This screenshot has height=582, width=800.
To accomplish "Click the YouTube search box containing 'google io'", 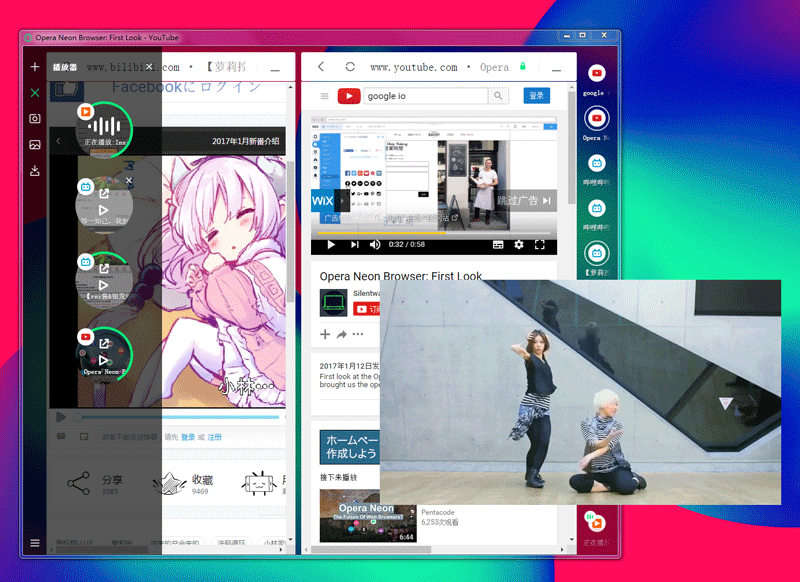I will [426, 96].
